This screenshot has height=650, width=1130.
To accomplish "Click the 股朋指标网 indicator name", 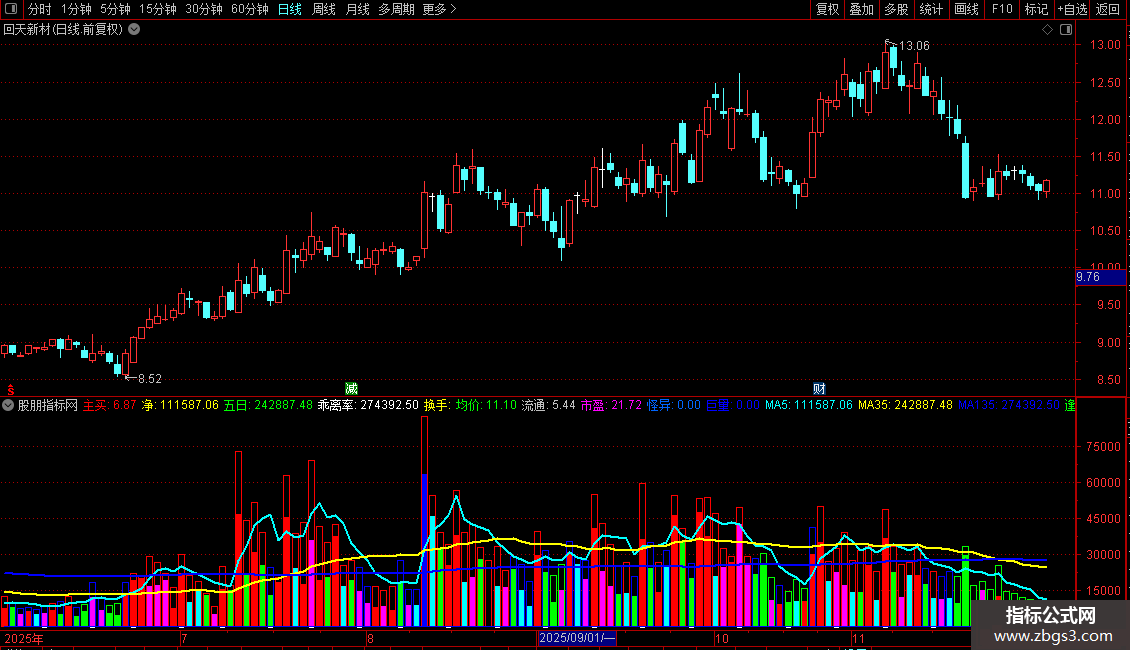I will coord(48,405).
